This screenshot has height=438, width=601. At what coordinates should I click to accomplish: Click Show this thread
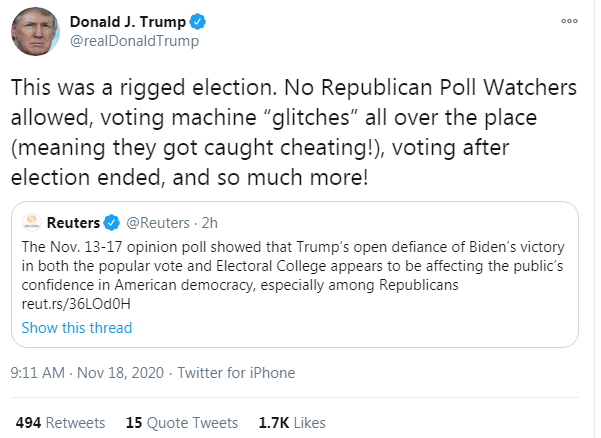tap(77, 328)
